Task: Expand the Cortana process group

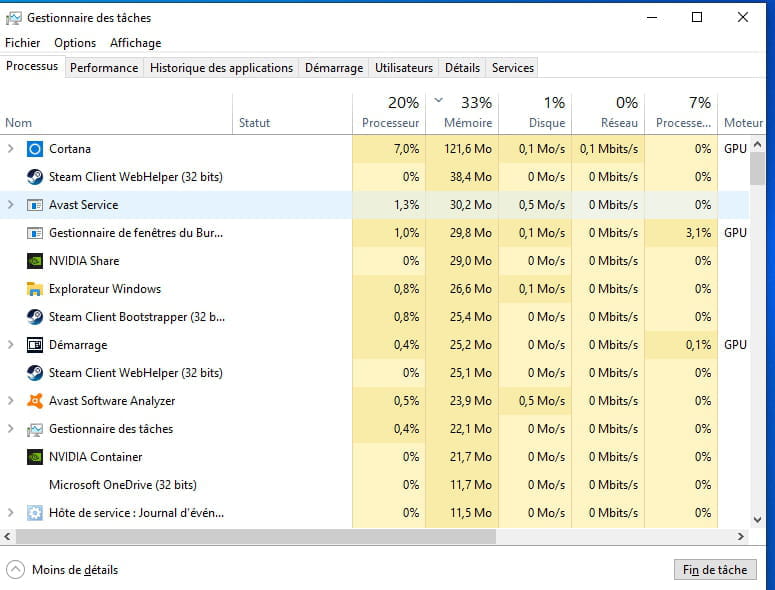Action: pyautogui.click(x=11, y=149)
